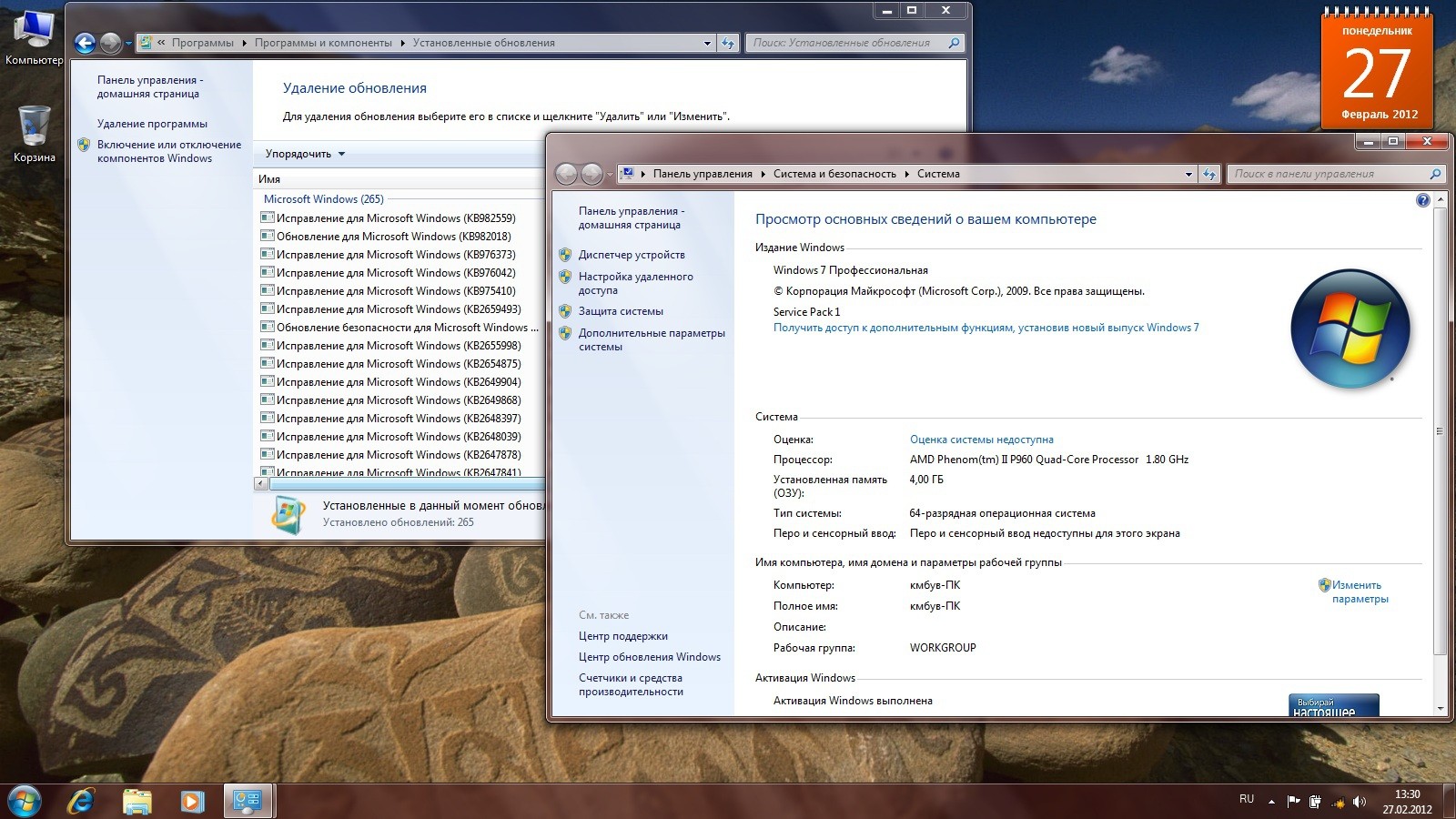The width and height of the screenshot is (1456, 819).
Task: Open Центр поддержки link
Action: [623, 636]
